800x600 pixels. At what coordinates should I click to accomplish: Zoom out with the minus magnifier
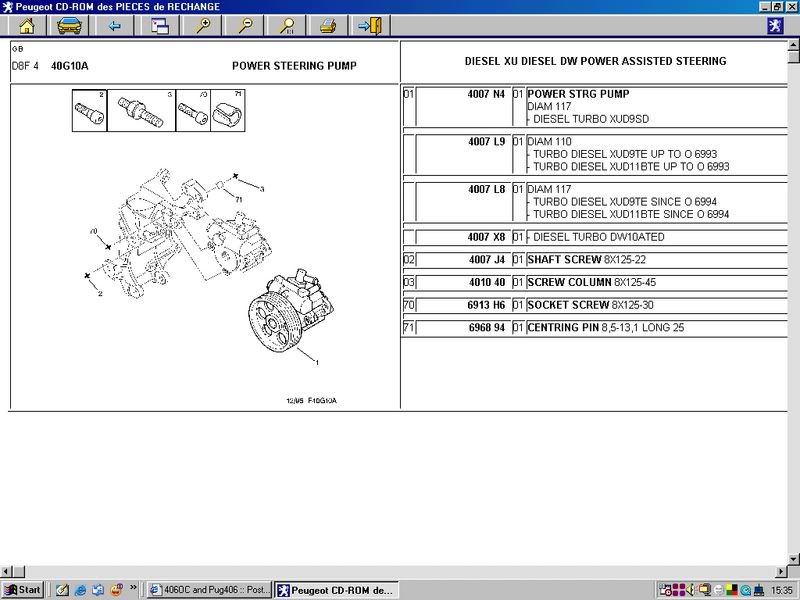point(246,26)
